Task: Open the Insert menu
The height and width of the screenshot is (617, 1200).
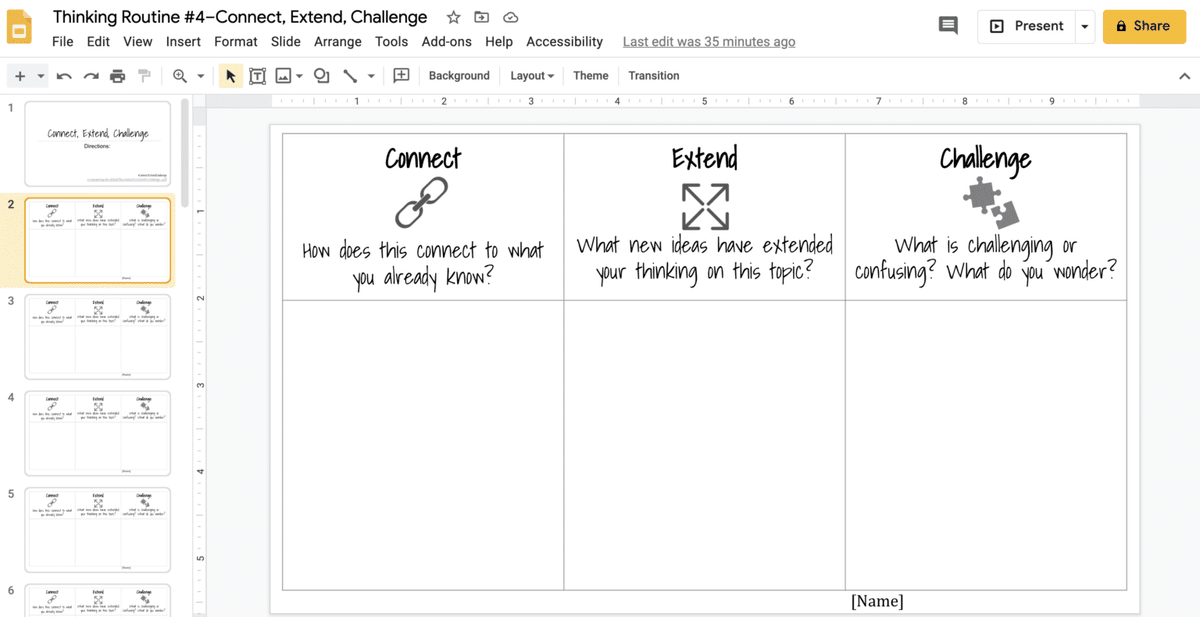Action: click(183, 42)
